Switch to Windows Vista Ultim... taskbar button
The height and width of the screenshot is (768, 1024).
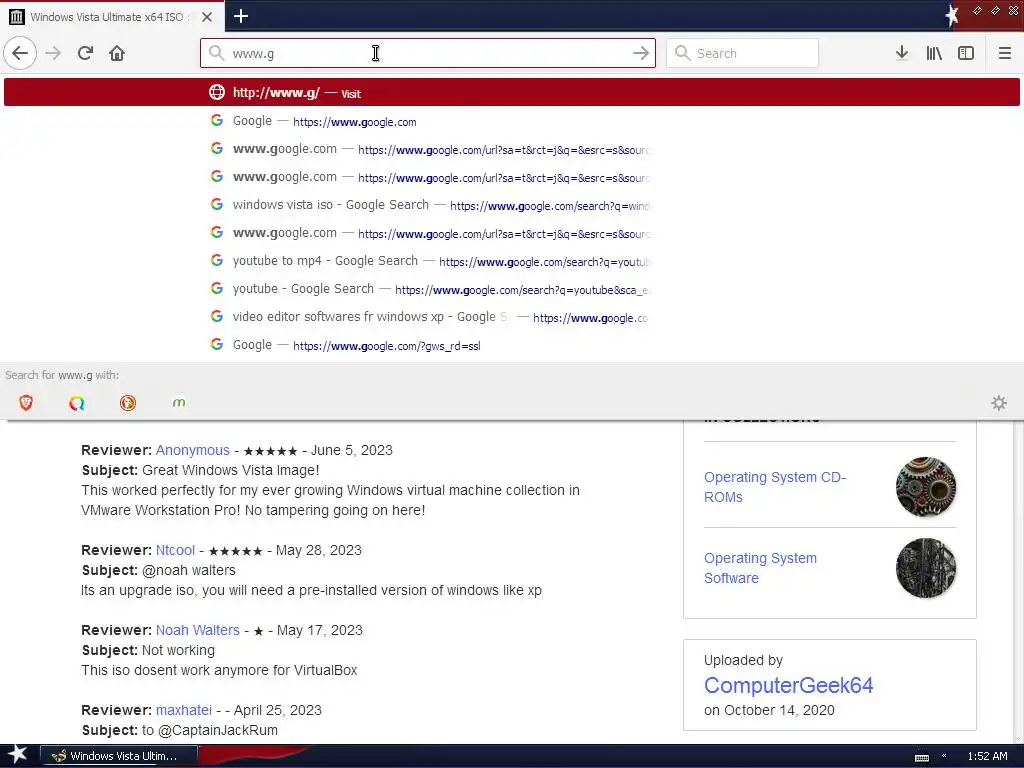120,756
